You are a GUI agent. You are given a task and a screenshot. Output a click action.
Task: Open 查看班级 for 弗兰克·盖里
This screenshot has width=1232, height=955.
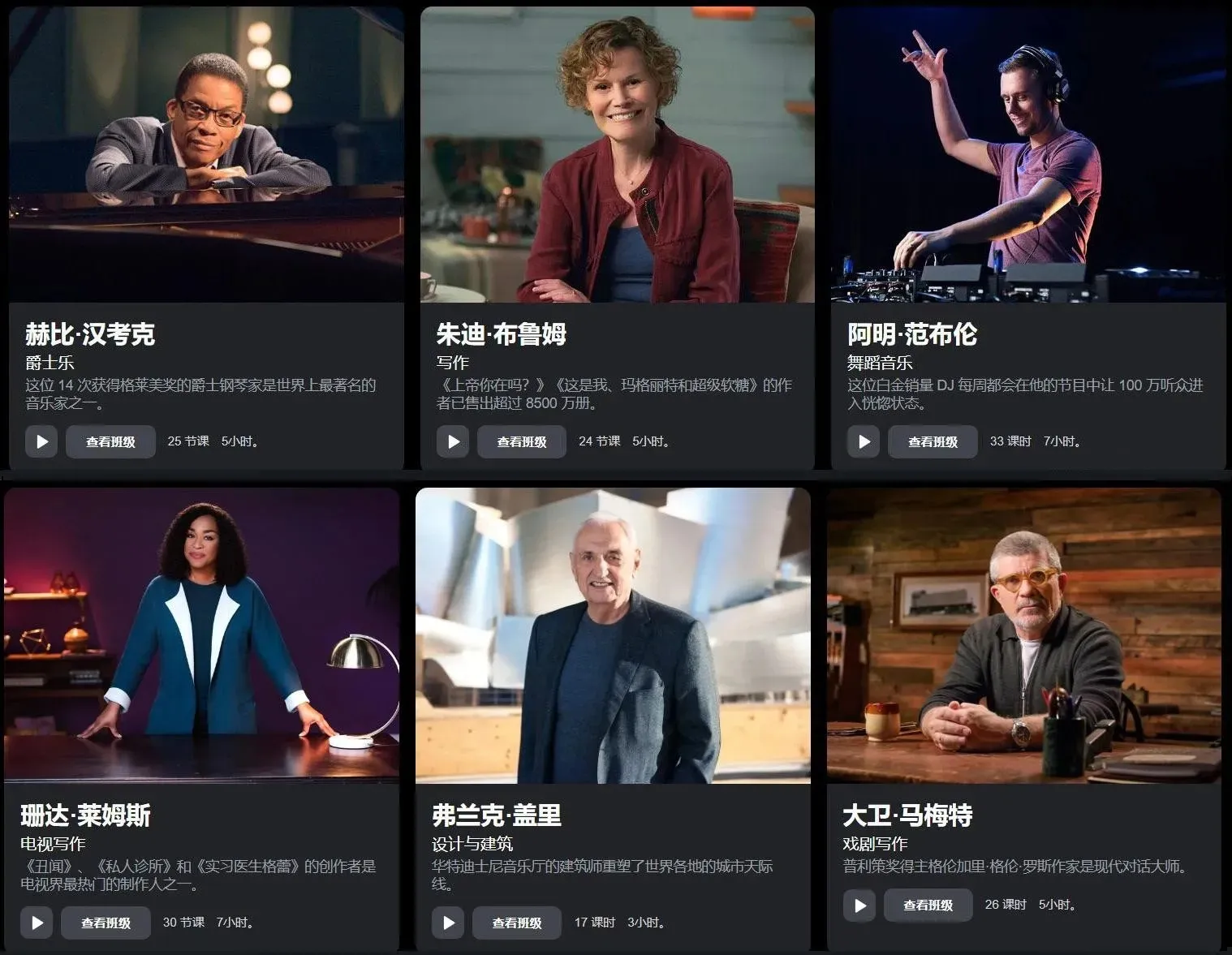point(517,923)
